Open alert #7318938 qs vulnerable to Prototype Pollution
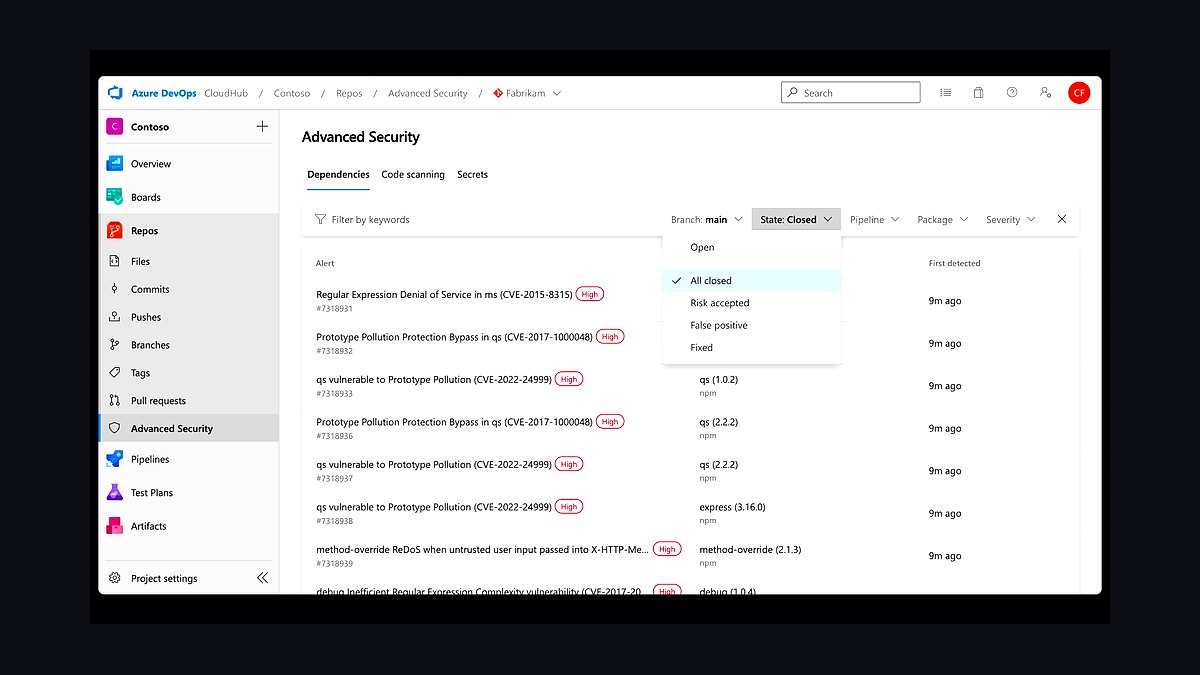 434,507
